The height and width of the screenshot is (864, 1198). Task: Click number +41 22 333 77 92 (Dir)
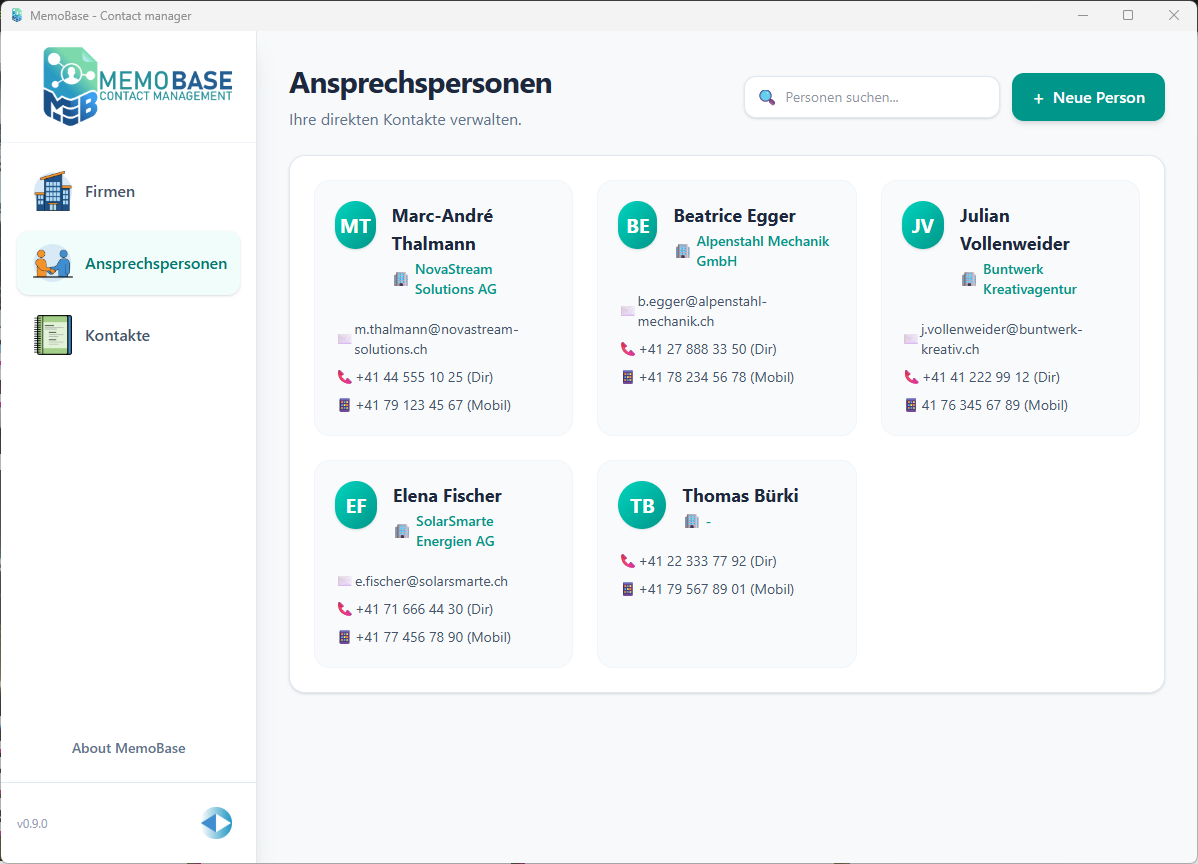707,561
